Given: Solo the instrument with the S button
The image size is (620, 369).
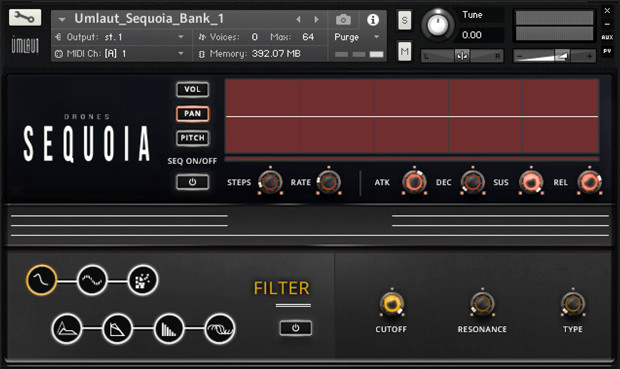Looking at the screenshot, I should click(404, 20).
